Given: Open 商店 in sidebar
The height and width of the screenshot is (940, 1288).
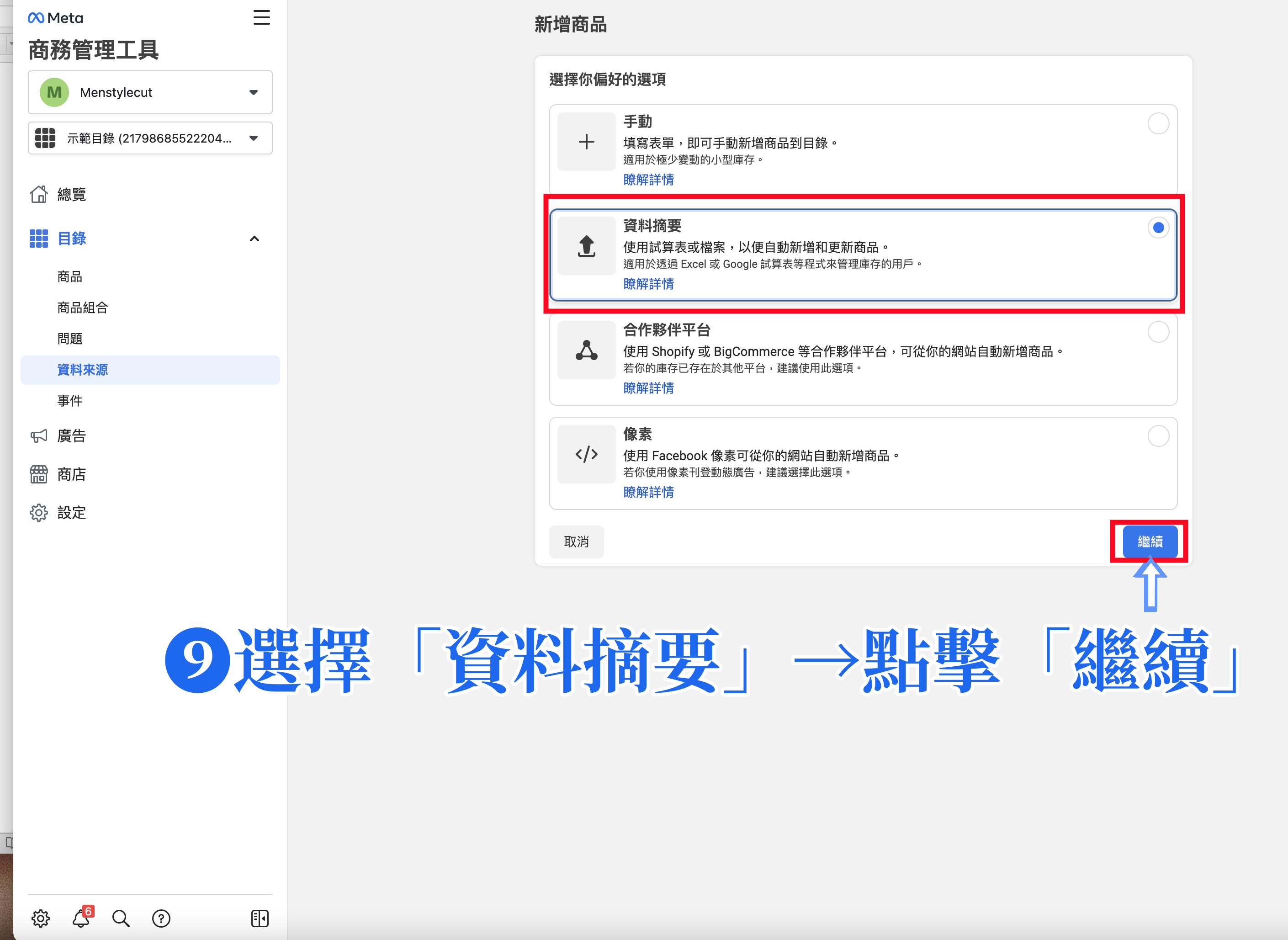Looking at the screenshot, I should pos(72,474).
